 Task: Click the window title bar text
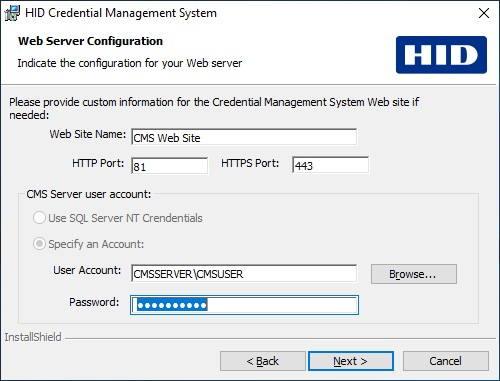(121, 13)
